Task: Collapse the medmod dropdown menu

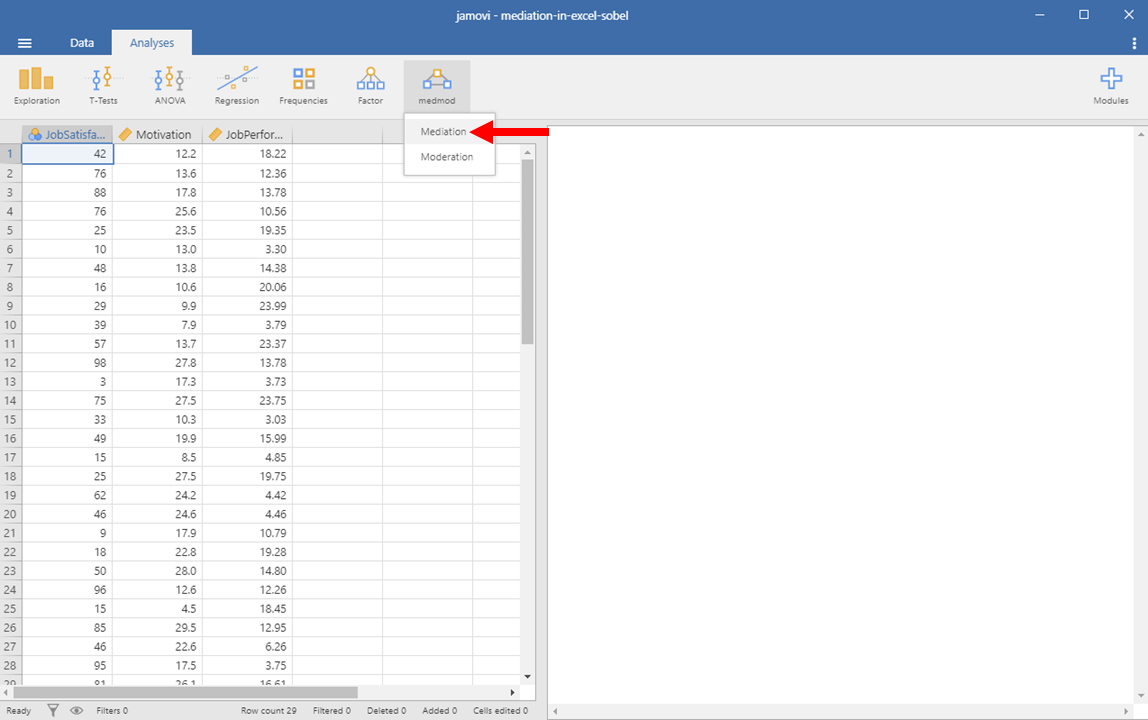Action: 436,85
